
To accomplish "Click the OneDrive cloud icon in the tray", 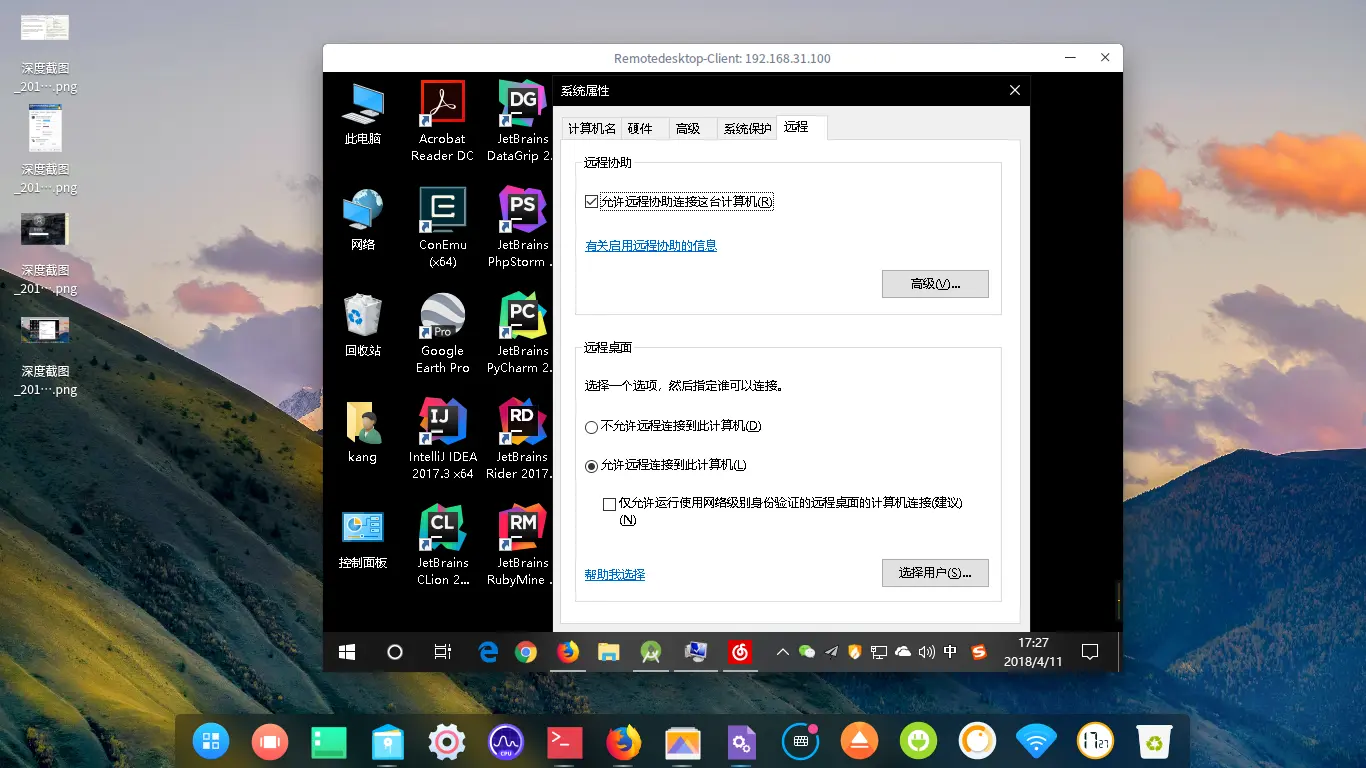I will click(x=901, y=652).
